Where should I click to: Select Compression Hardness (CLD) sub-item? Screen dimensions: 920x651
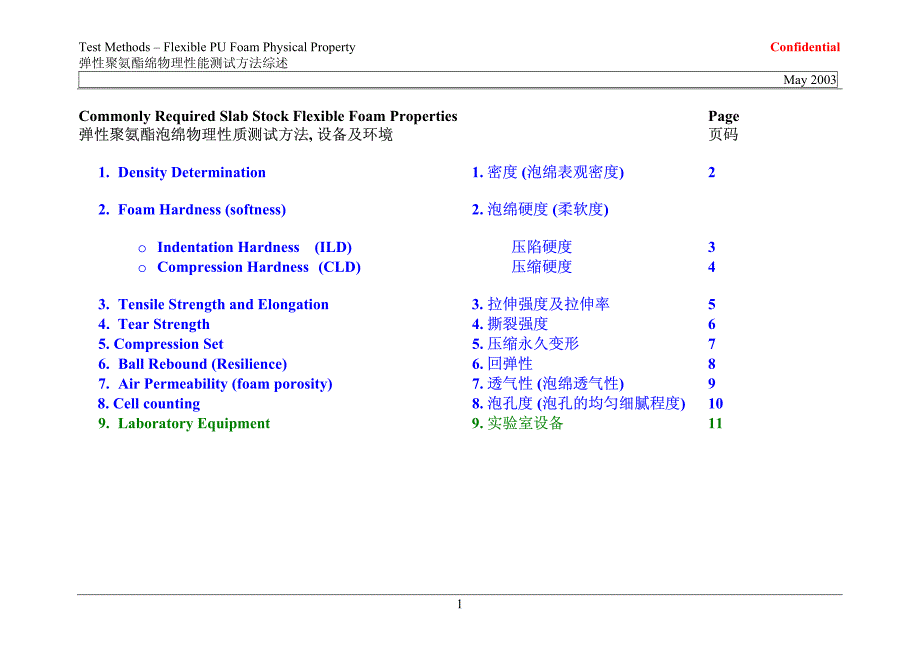[258, 268]
